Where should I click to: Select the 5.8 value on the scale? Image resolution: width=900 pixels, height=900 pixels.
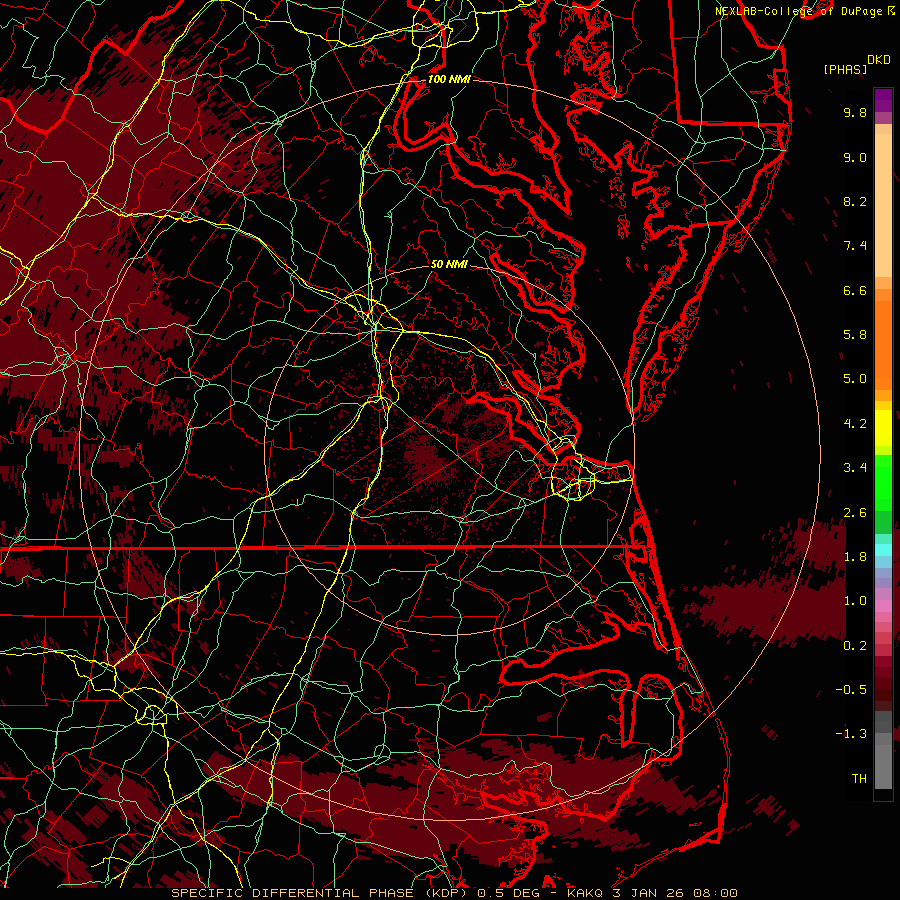pos(855,335)
